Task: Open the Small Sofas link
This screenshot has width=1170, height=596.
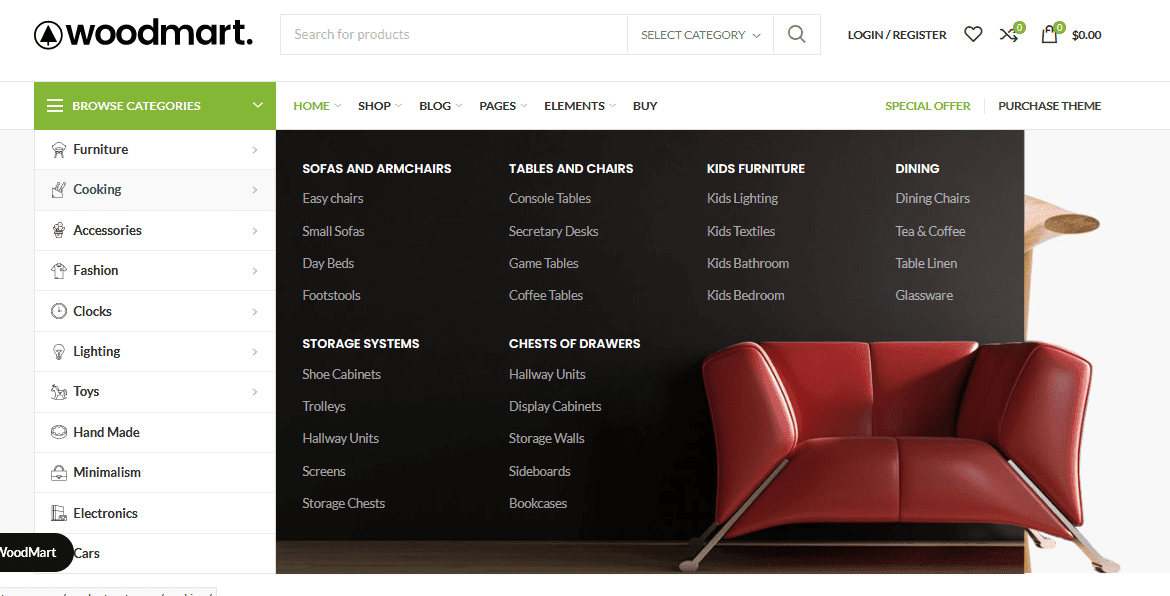Action: pyautogui.click(x=334, y=231)
